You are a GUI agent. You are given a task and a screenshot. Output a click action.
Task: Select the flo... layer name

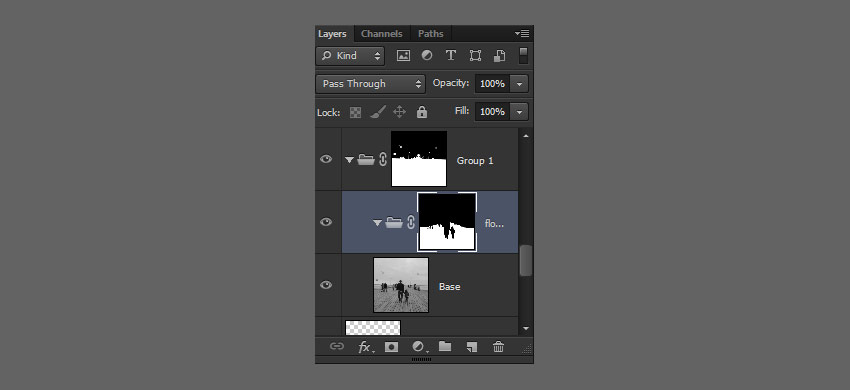494,223
